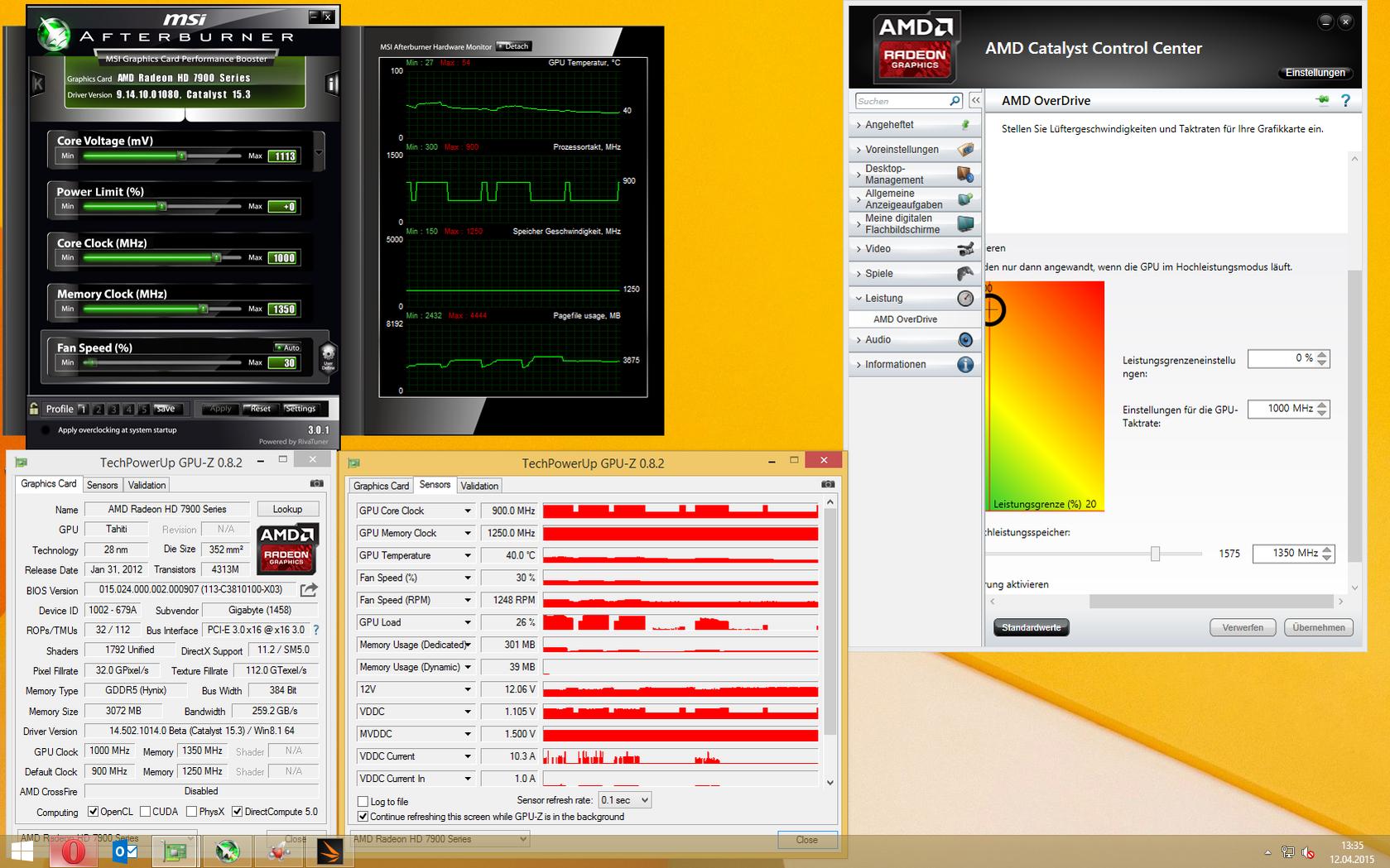Click the Übernehmen button
The width and height of the screenshot is (1390, 868).
pos(1319,627)
